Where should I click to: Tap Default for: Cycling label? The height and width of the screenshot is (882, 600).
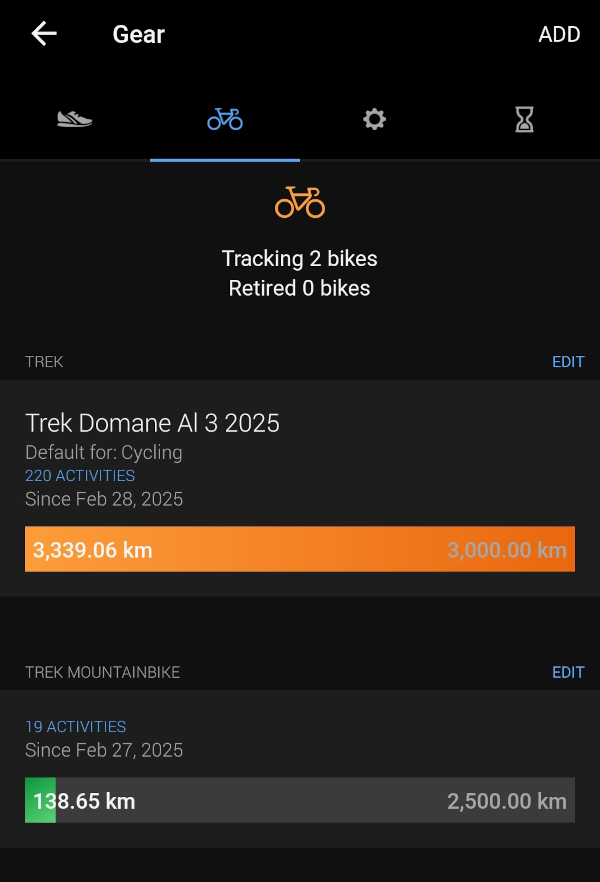(x=103, y=452)
